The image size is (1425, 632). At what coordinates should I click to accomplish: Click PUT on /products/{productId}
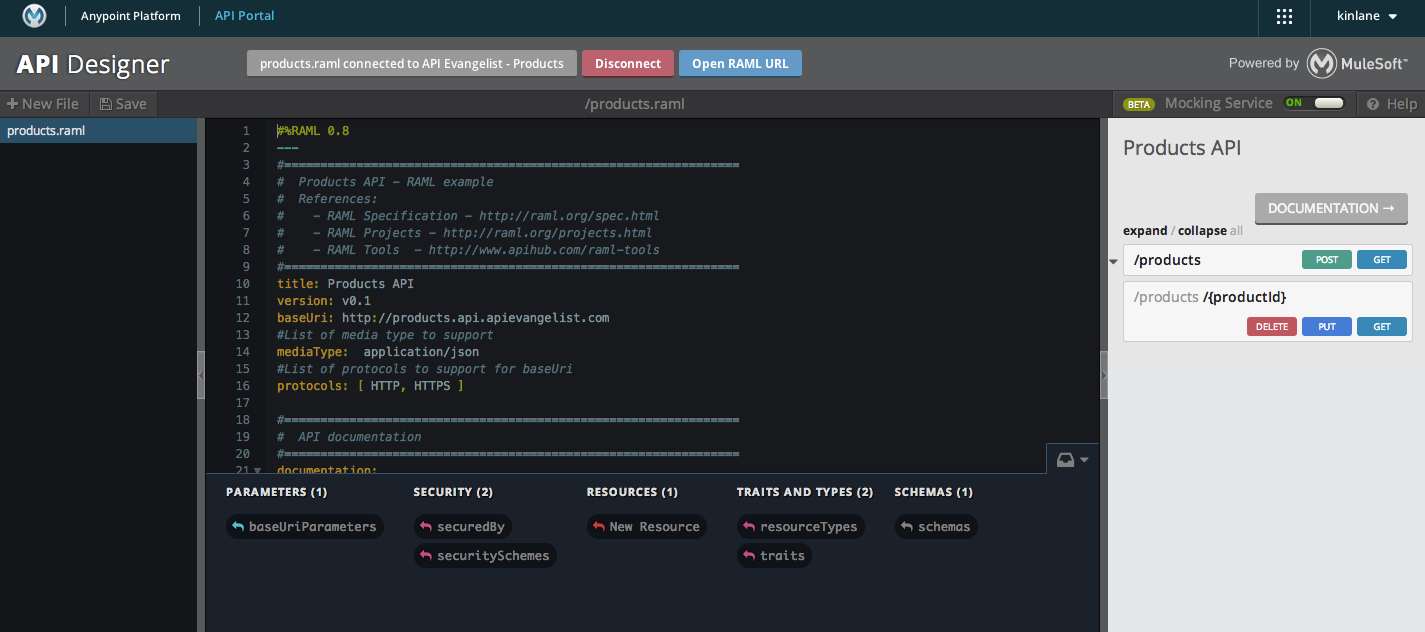pos(1327,327)
